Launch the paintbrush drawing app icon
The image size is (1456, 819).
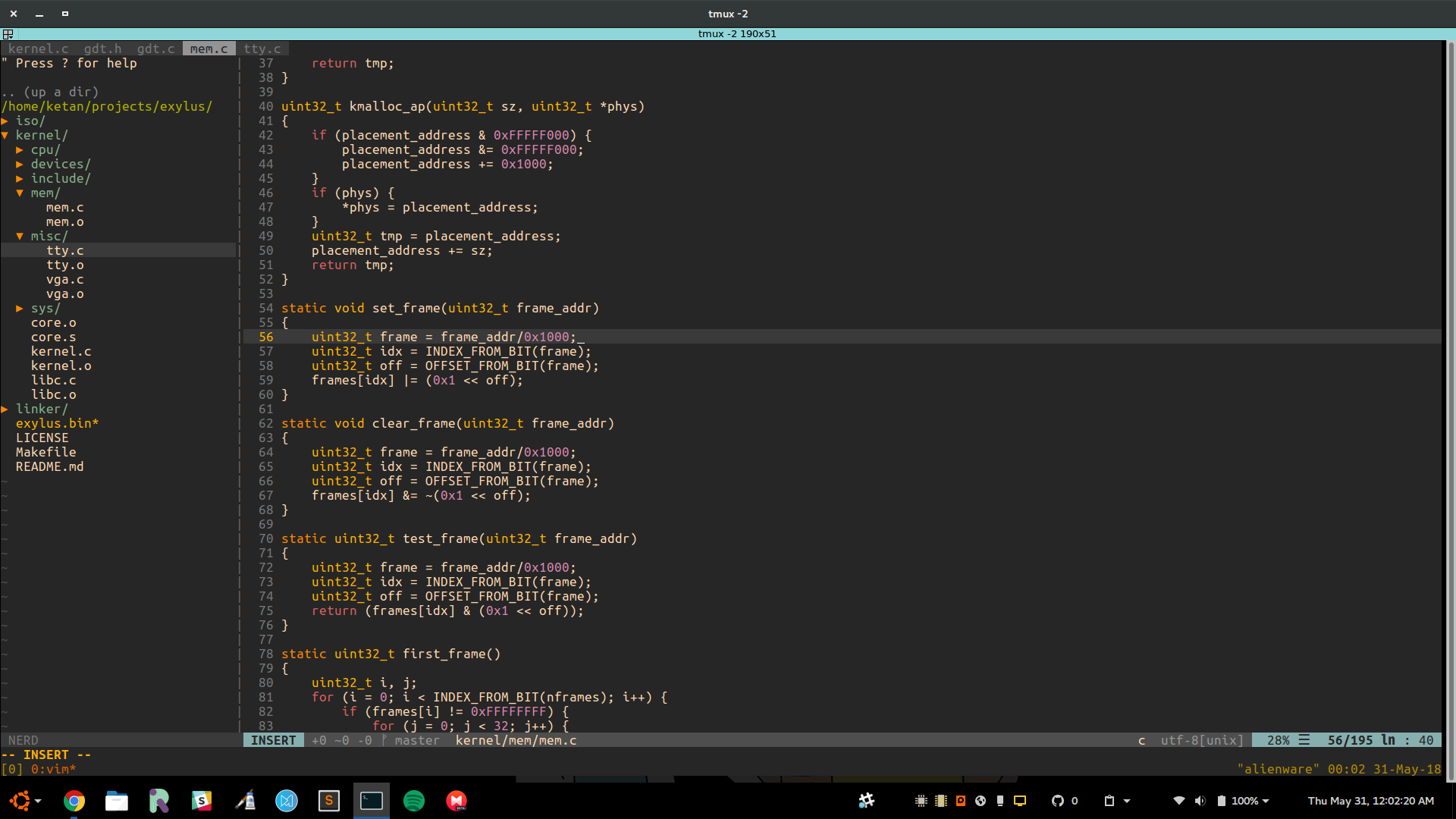(244, 801)
